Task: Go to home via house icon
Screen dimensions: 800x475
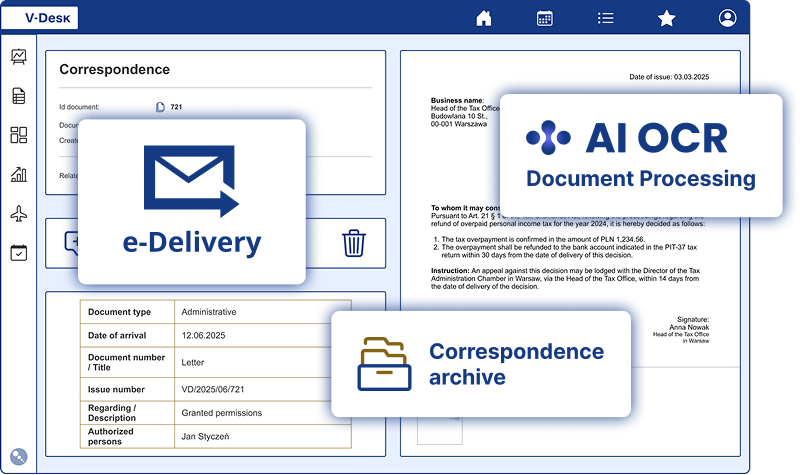Action: pyautogui.click(x=484, y=18)
